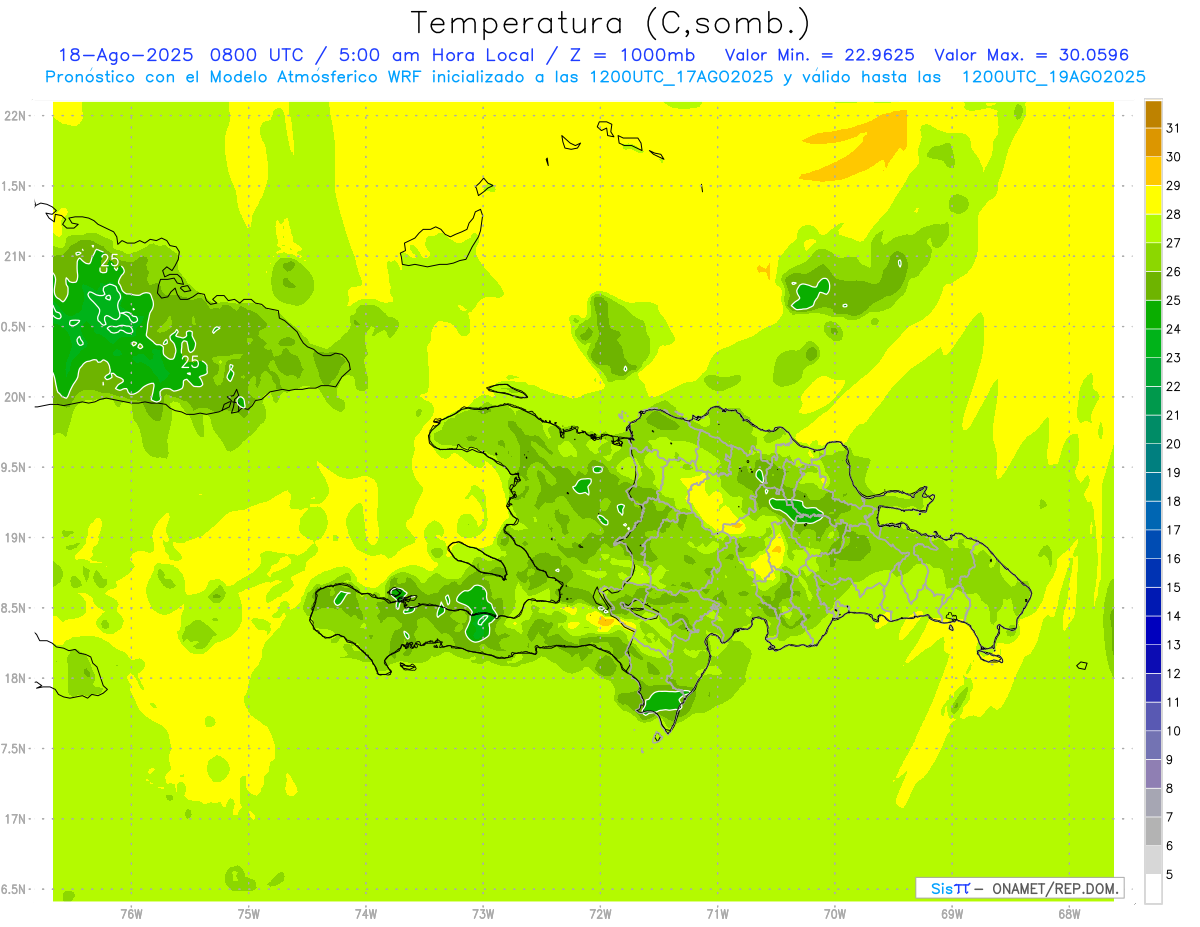
Task: Click the dark brown-orange segment above colorbar label 31
Action: tap(1153, 113)
